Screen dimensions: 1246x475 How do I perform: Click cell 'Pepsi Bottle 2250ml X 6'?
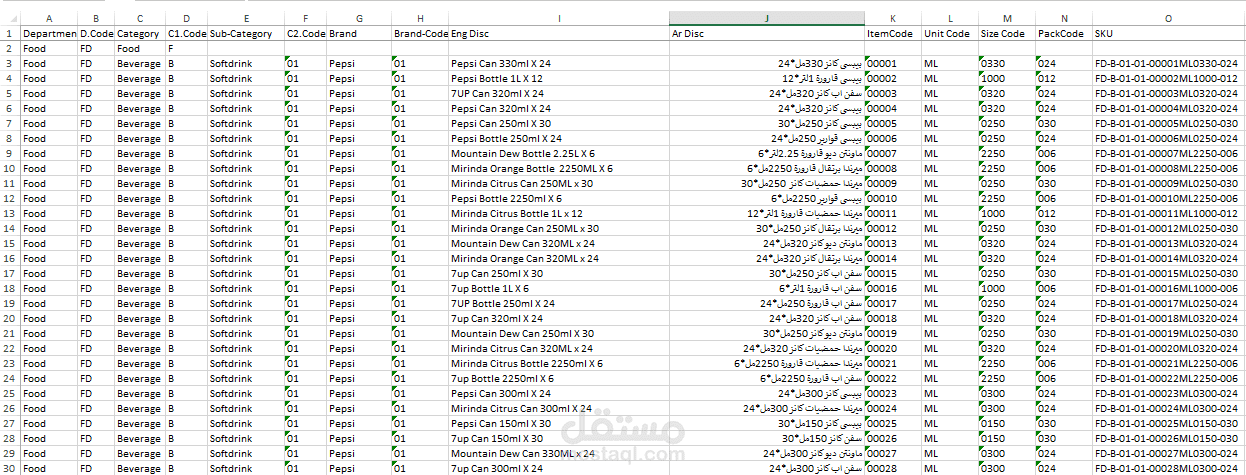click(x=559, y=198)
